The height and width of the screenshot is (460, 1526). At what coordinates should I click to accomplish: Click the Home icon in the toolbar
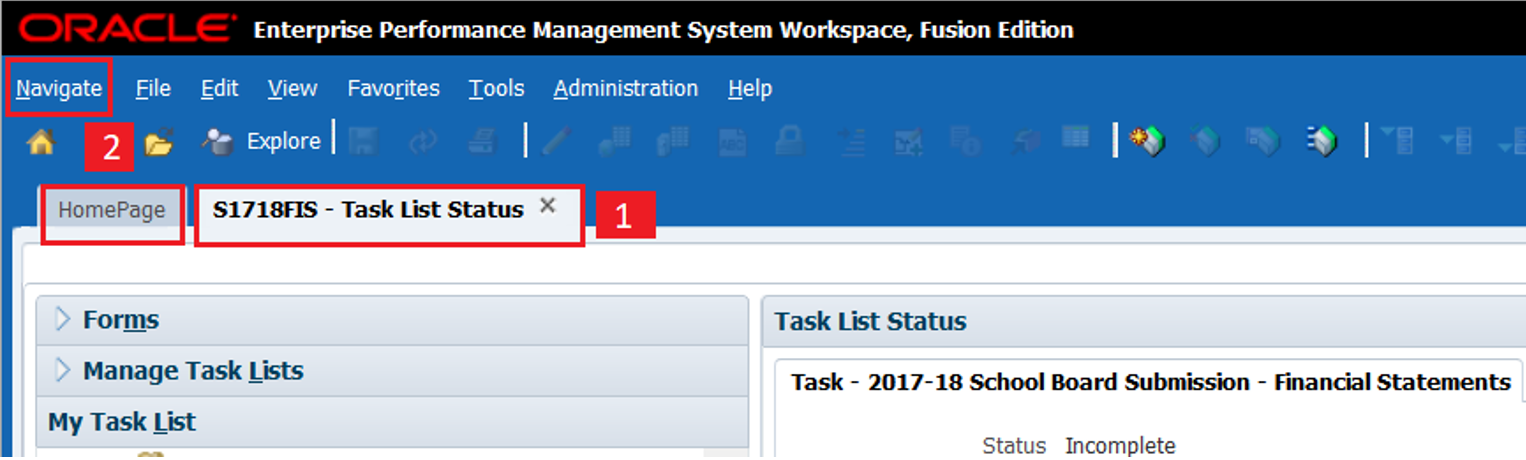[x=40, y=143]
